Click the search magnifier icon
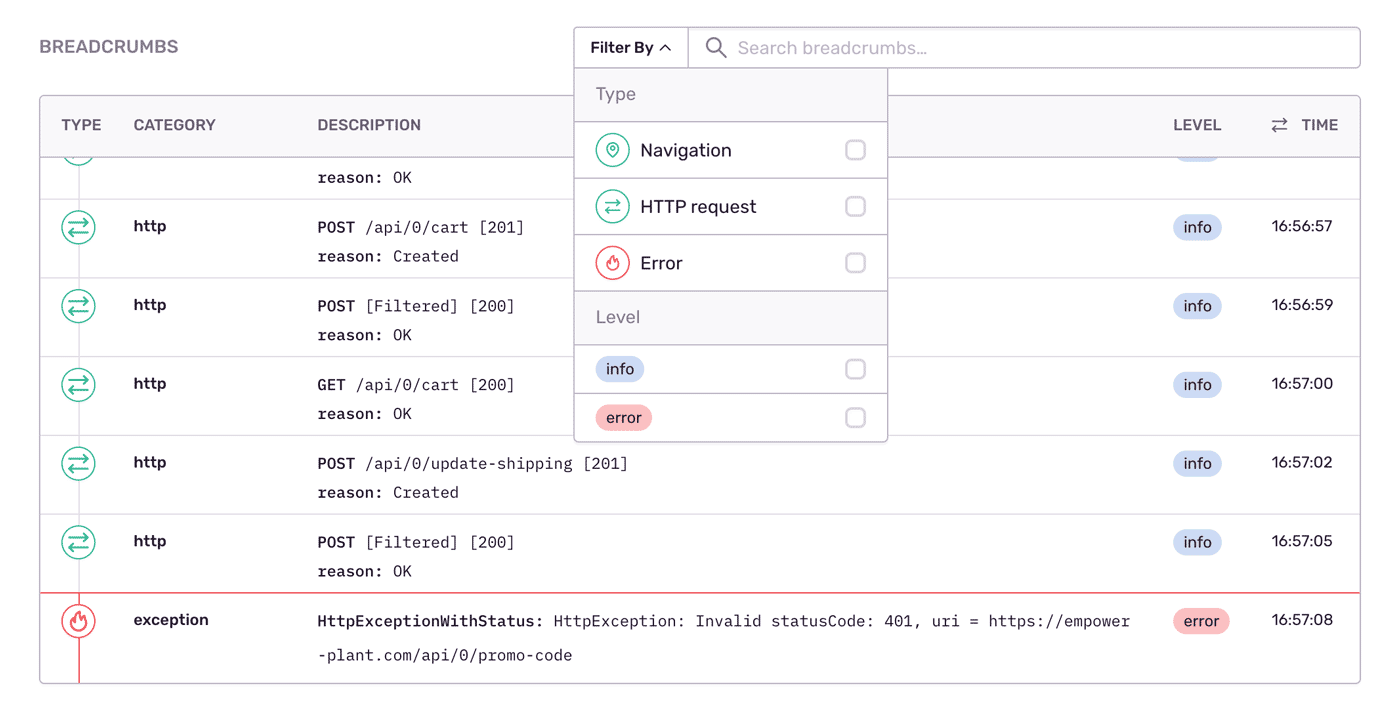The image size is (1400, 710). click(x=716, y=48)
